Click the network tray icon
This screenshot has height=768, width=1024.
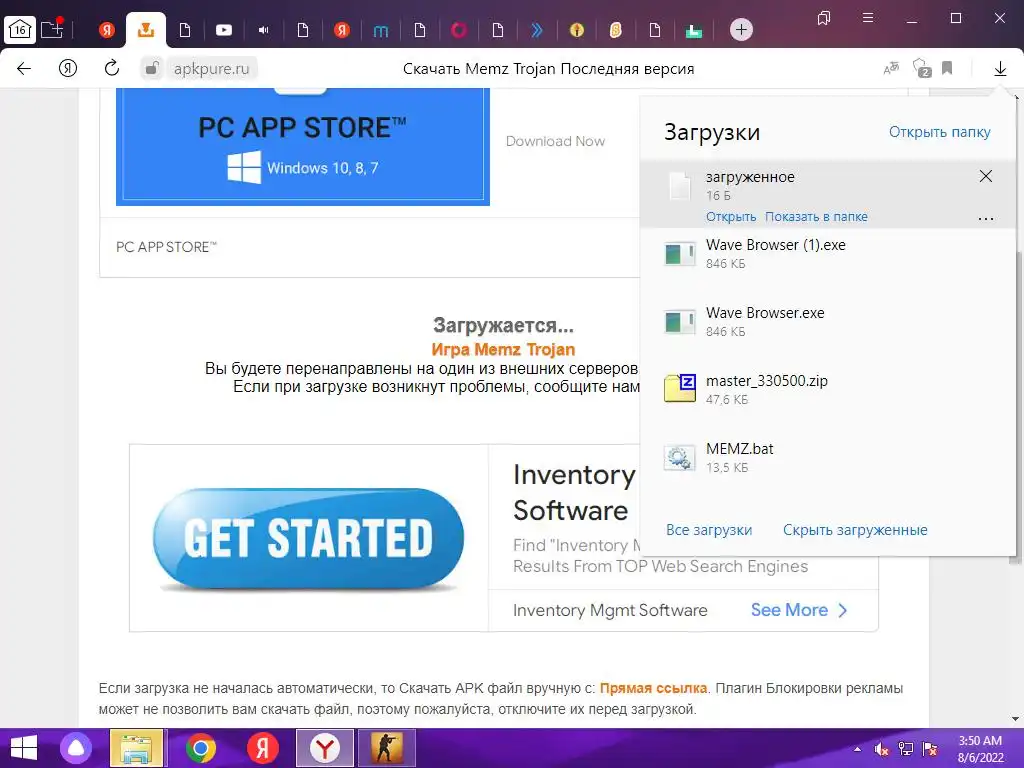[906, 749]
